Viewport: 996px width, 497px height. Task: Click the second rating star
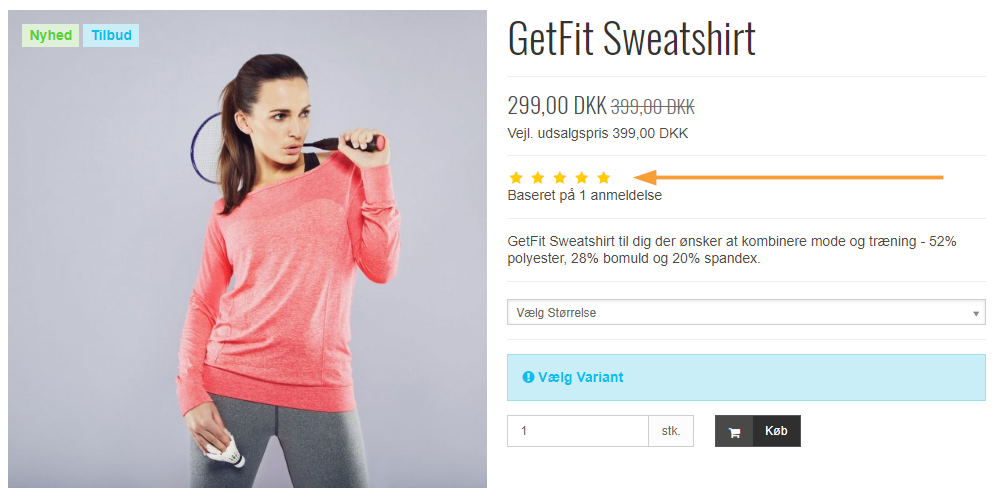(538, 178)
